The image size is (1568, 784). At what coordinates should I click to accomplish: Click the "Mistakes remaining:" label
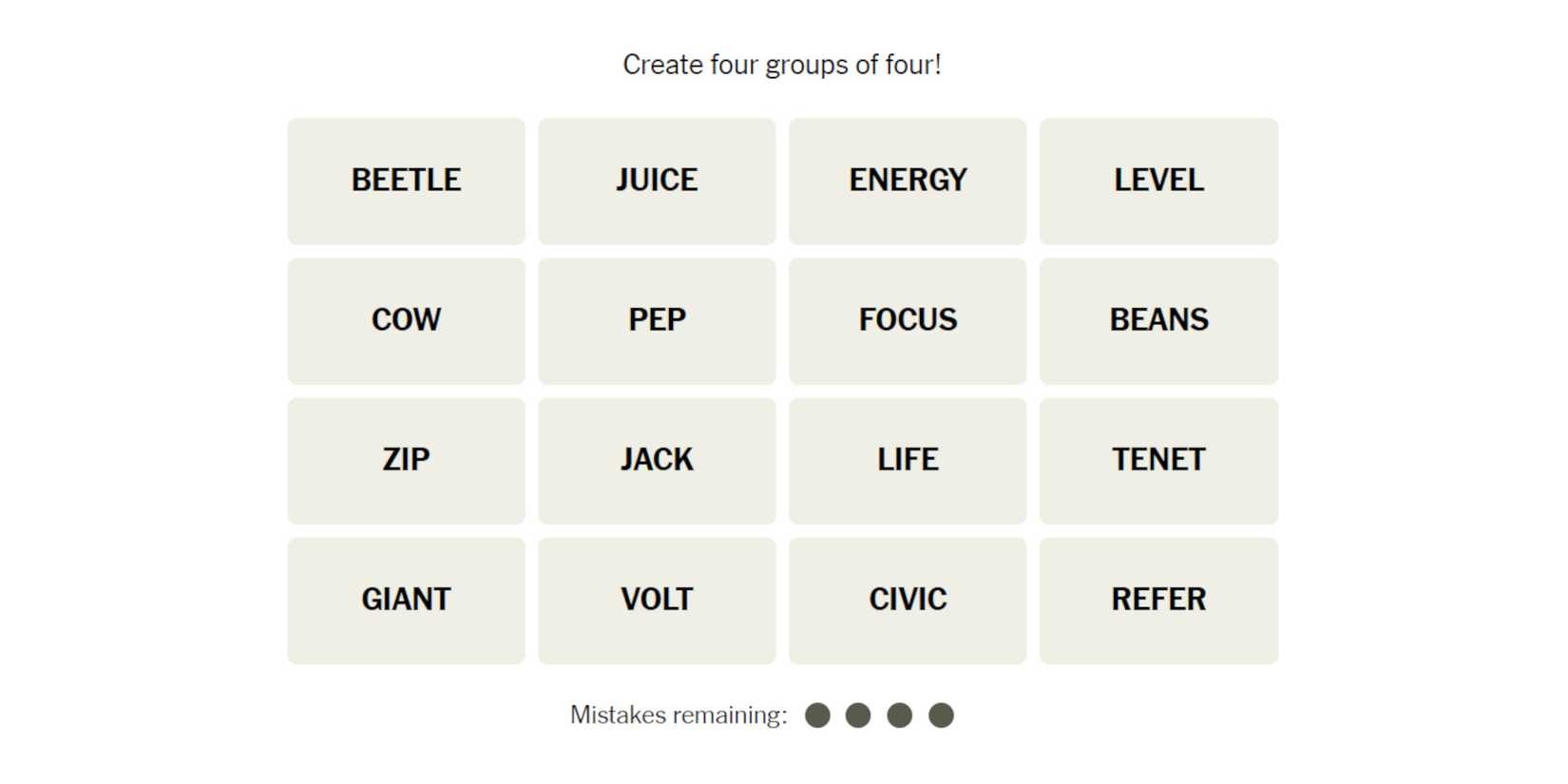[x=679, y=716]
